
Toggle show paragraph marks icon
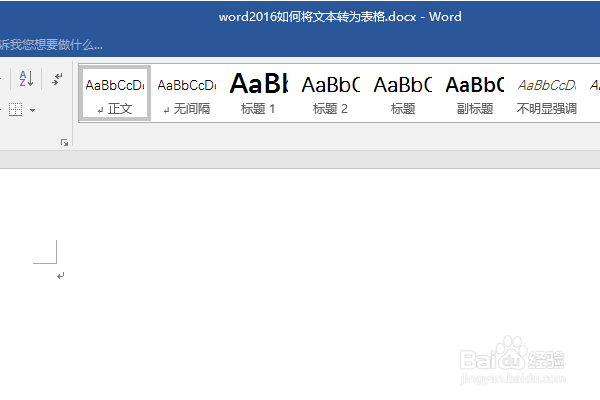point(57,79)
